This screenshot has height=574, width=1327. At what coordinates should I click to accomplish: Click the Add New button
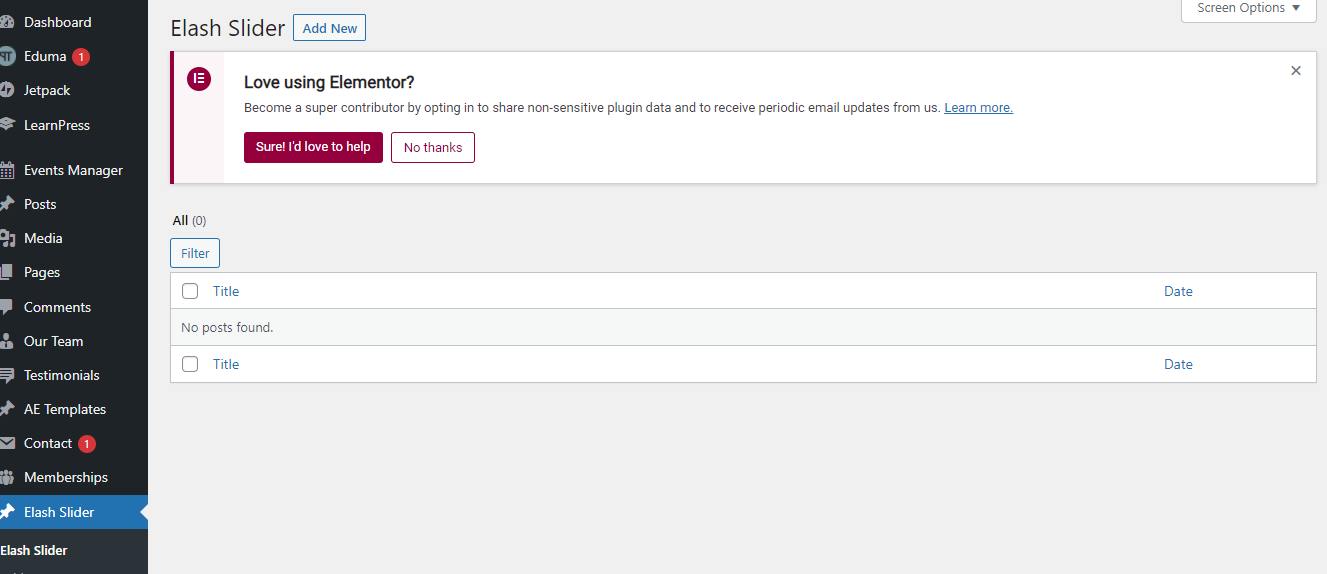coord(329,28)
